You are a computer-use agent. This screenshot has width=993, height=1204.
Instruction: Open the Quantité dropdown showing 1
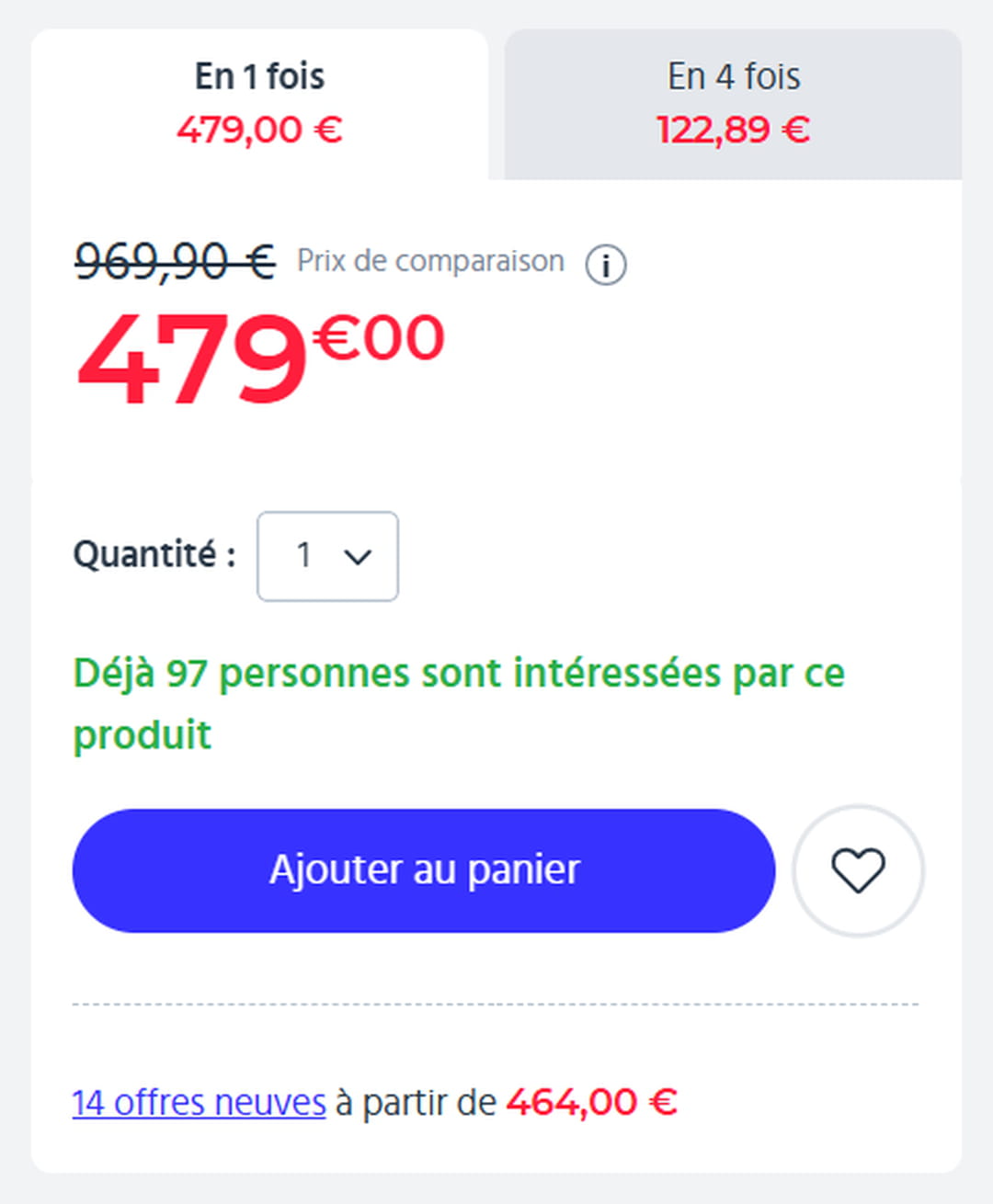327,556
